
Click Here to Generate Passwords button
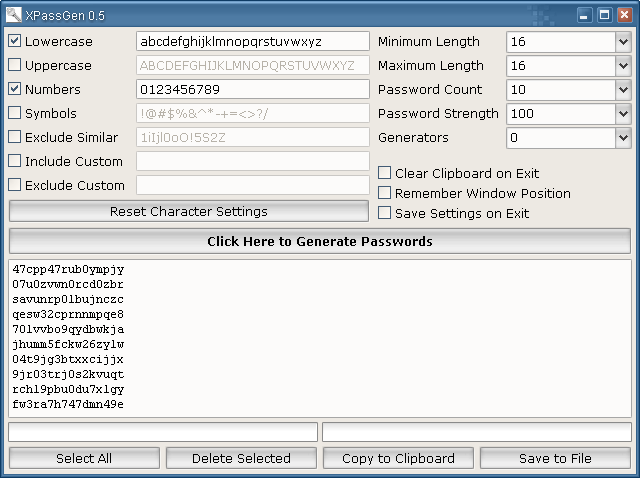click(x=320, y=241)
